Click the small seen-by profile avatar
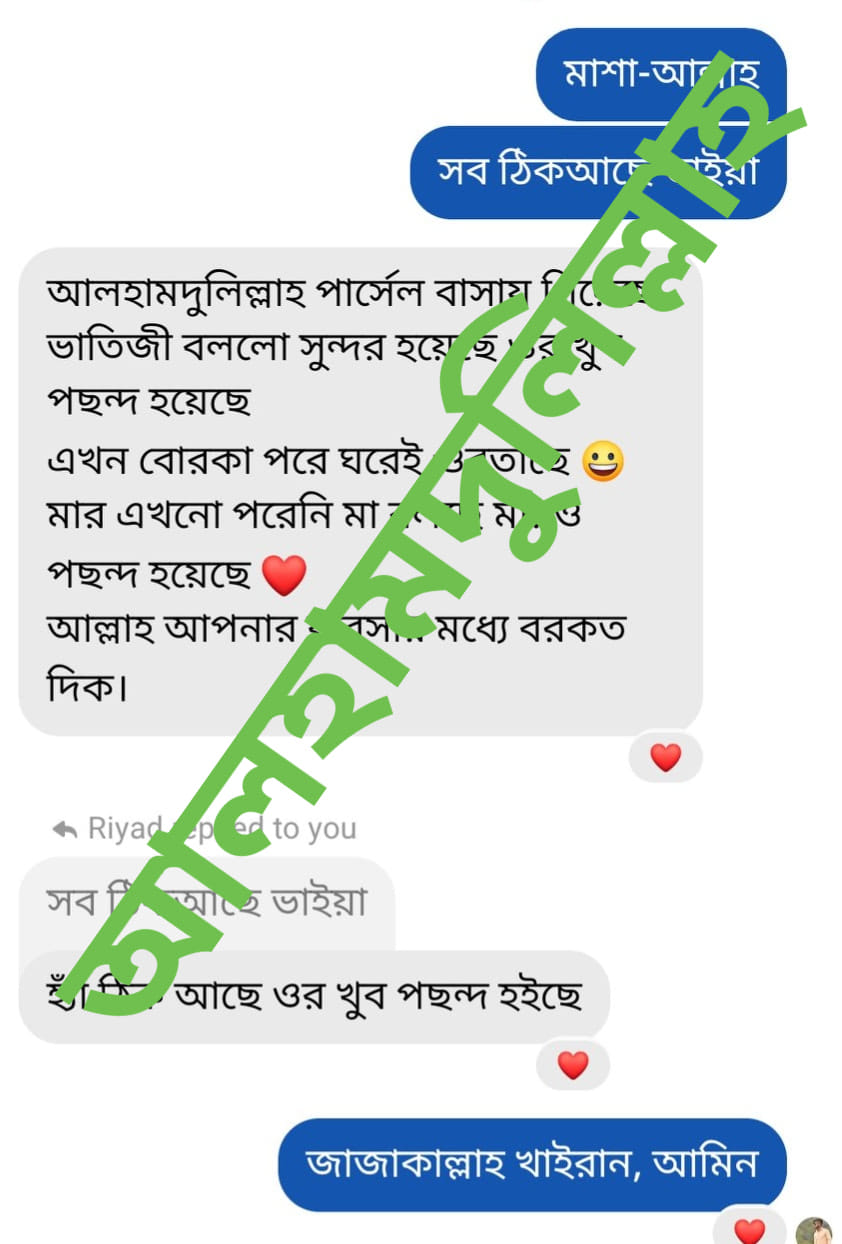Screen dimensions: 842x1244 (x=814, y=1232)
